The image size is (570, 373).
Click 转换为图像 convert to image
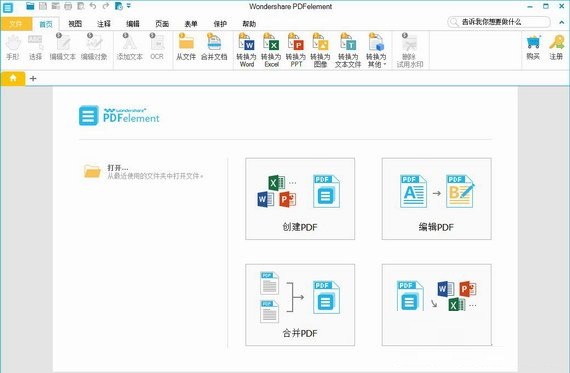pos(320,51)
